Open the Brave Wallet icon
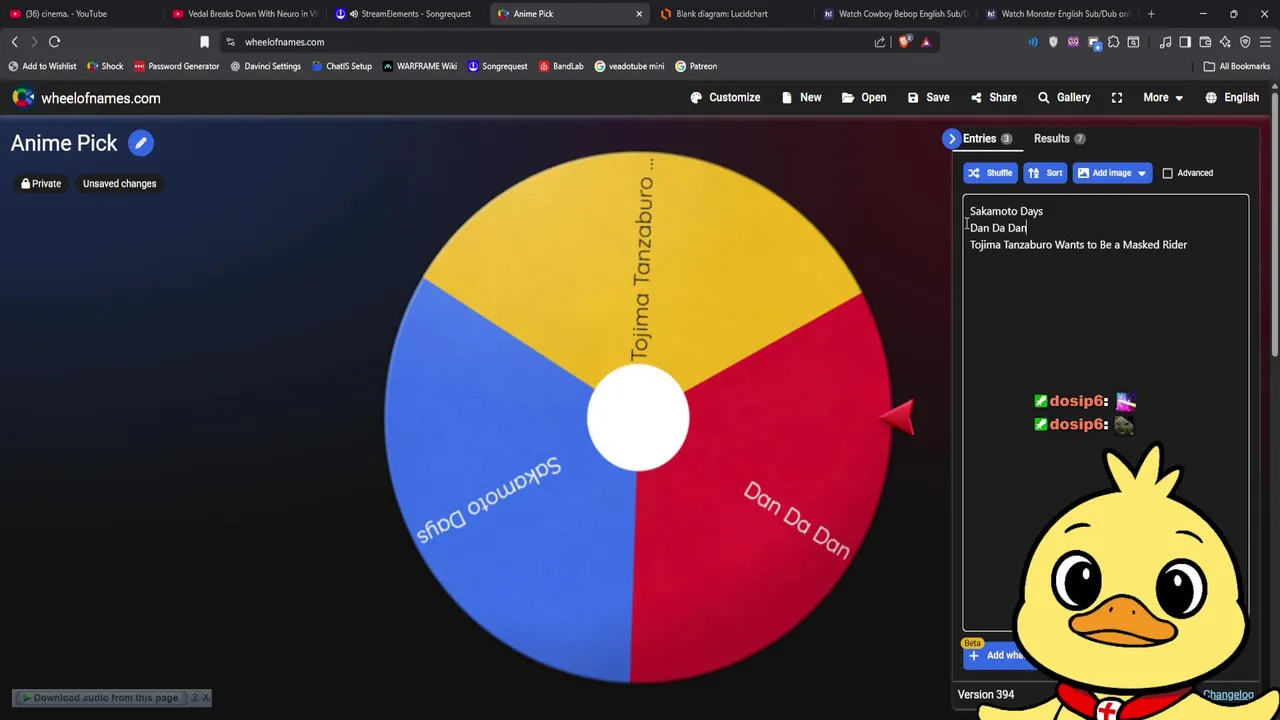This screenshot has width=1280, height=720. click(x=1205, y=42)
